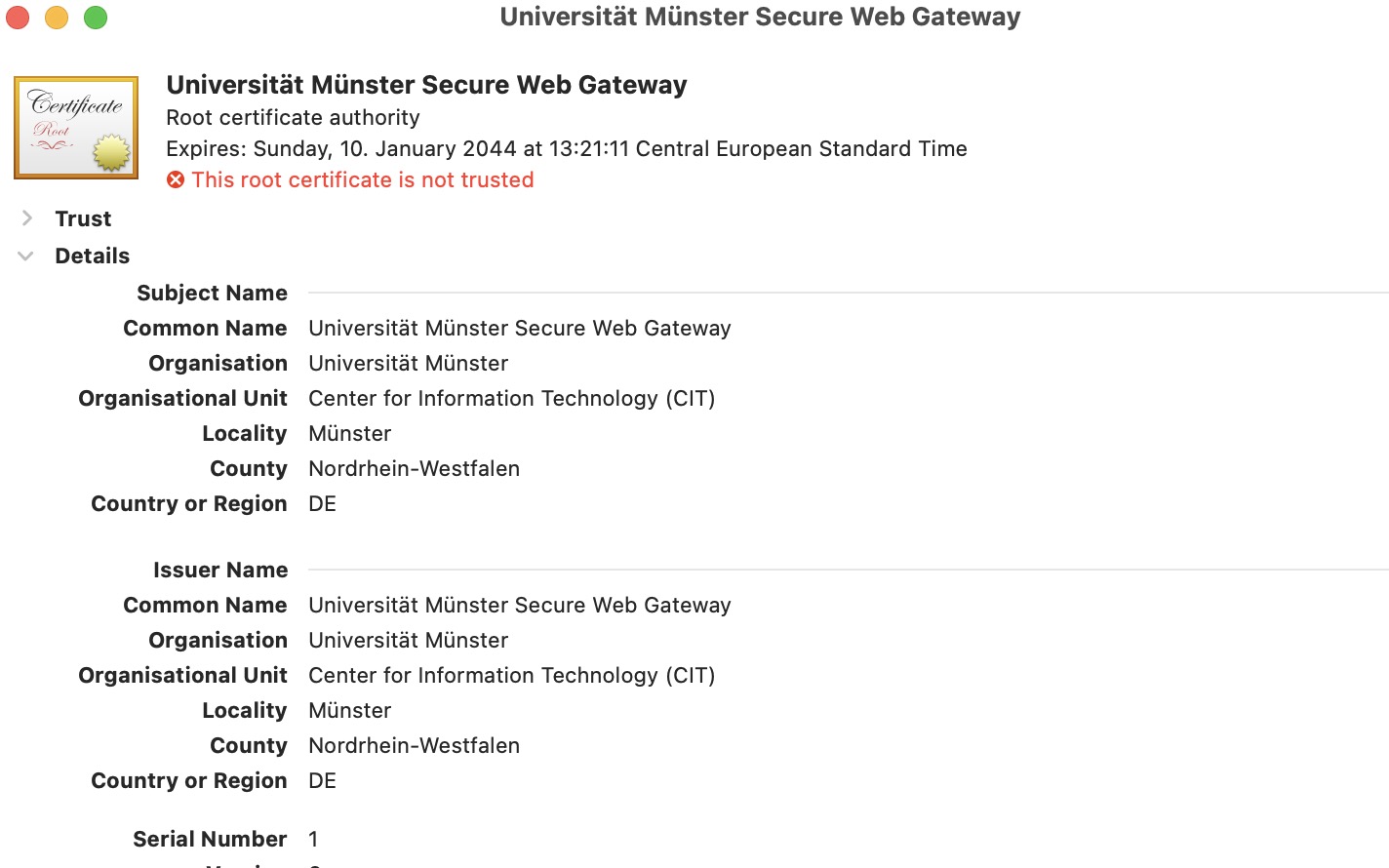This screenshot has width=1389, height=868.
Task: Expand the Trust section
Action: [x=27, y=218]
